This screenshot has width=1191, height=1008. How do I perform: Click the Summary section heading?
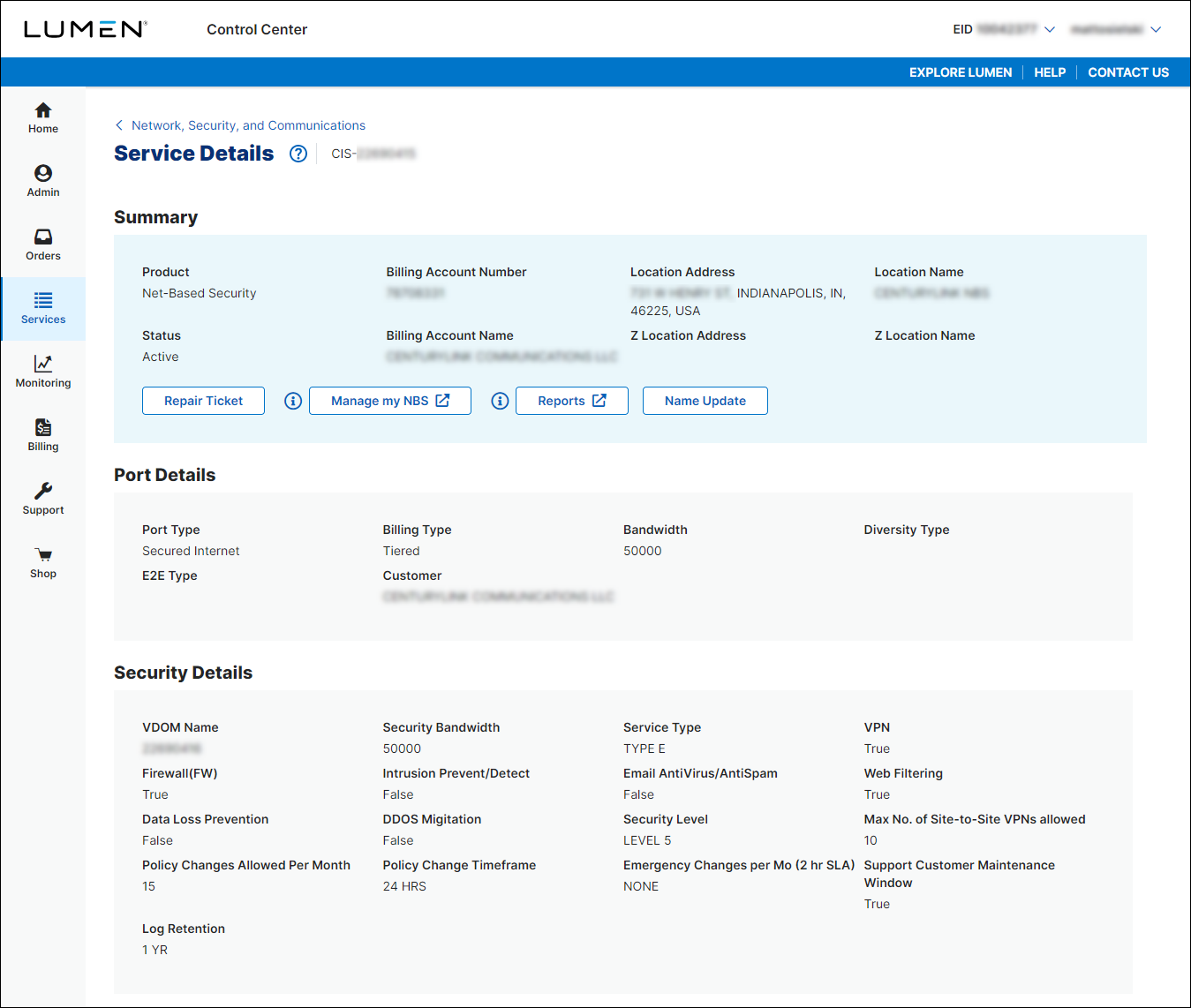[155, 217]
